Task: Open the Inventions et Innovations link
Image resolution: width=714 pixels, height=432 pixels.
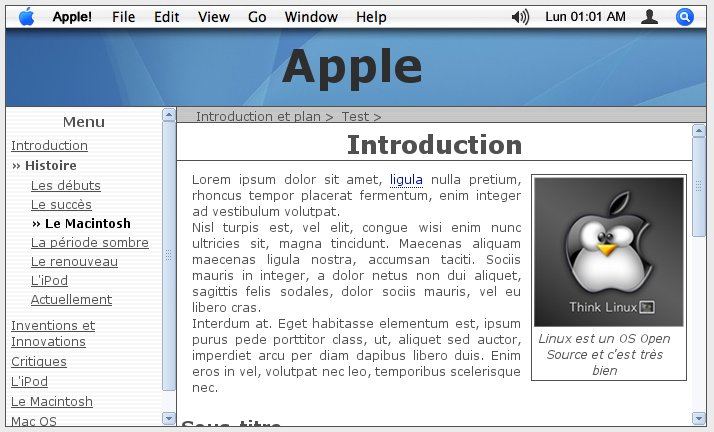Action: point(53,334)
